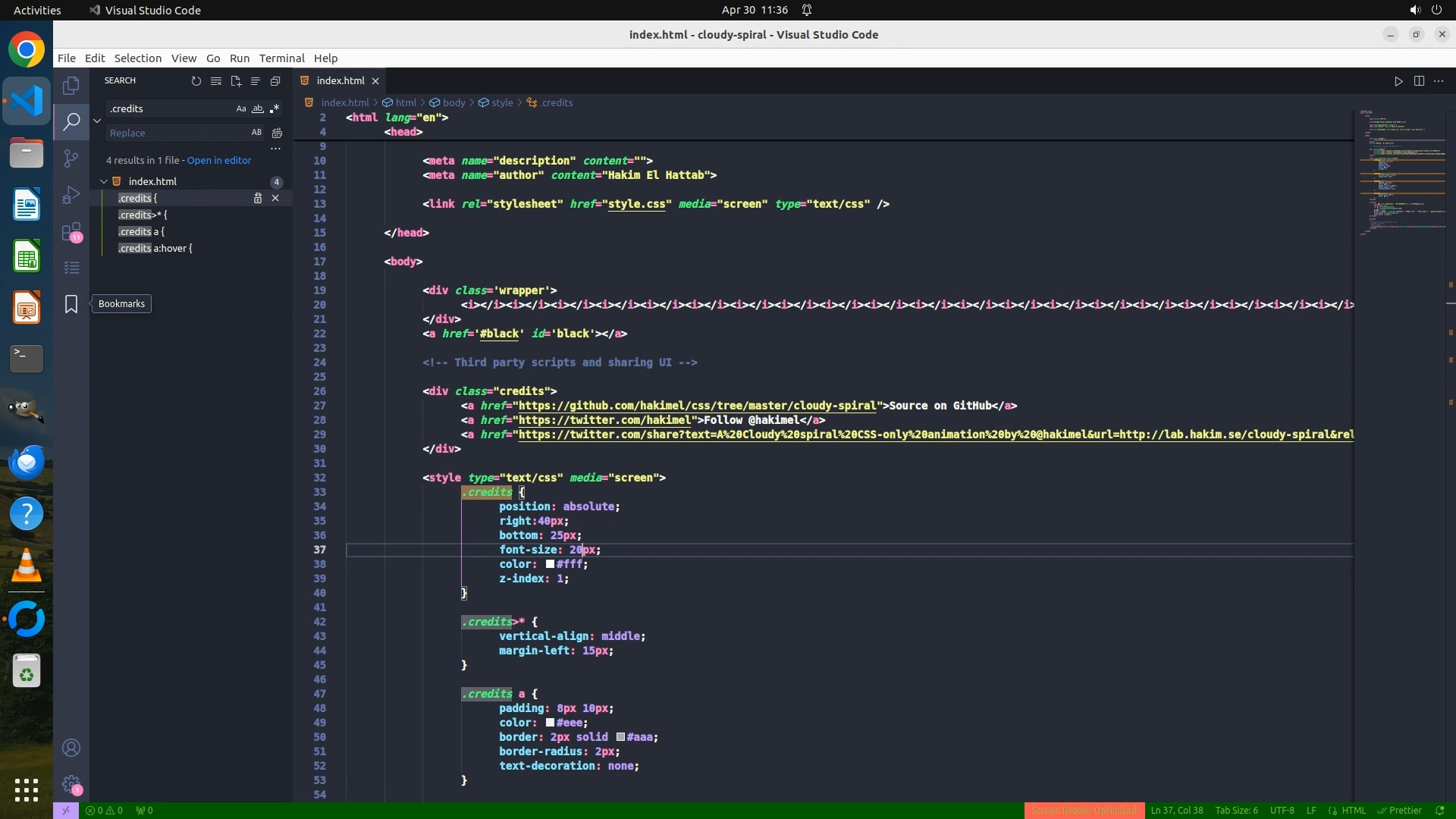Click the Split Editor Right icon
This screenshot has width=1456, height=819.
1419,81
